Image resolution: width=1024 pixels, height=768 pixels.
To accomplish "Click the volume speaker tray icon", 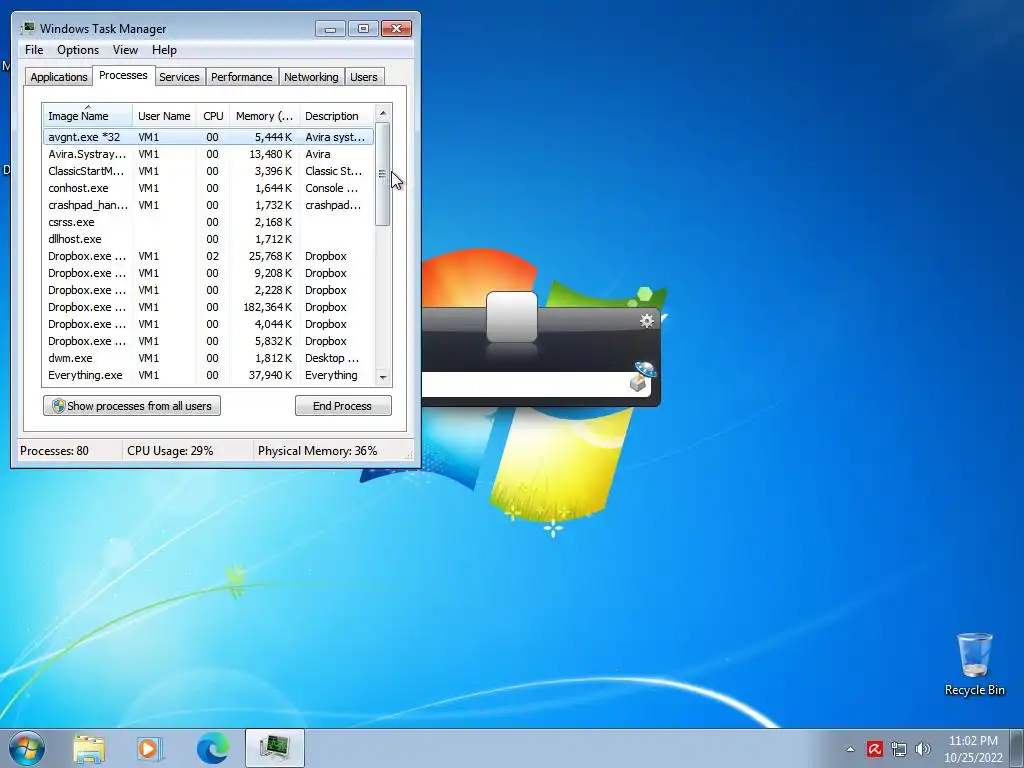I will coord(923,749).
